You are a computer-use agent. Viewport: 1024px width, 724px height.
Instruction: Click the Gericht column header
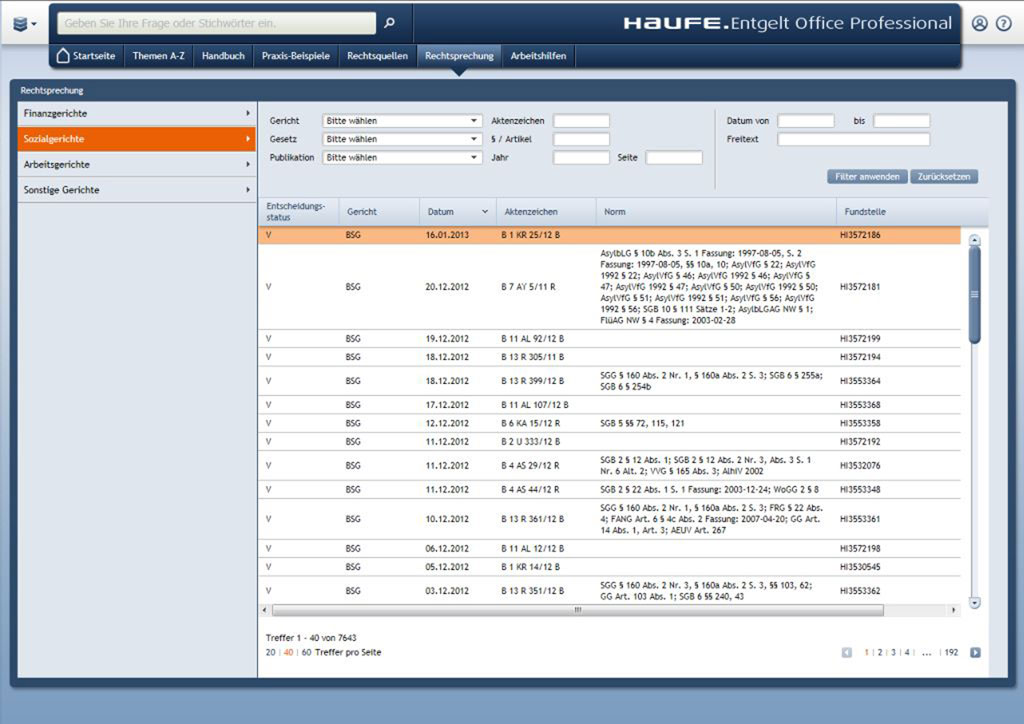pyautogui.click(x=379, y=212)
